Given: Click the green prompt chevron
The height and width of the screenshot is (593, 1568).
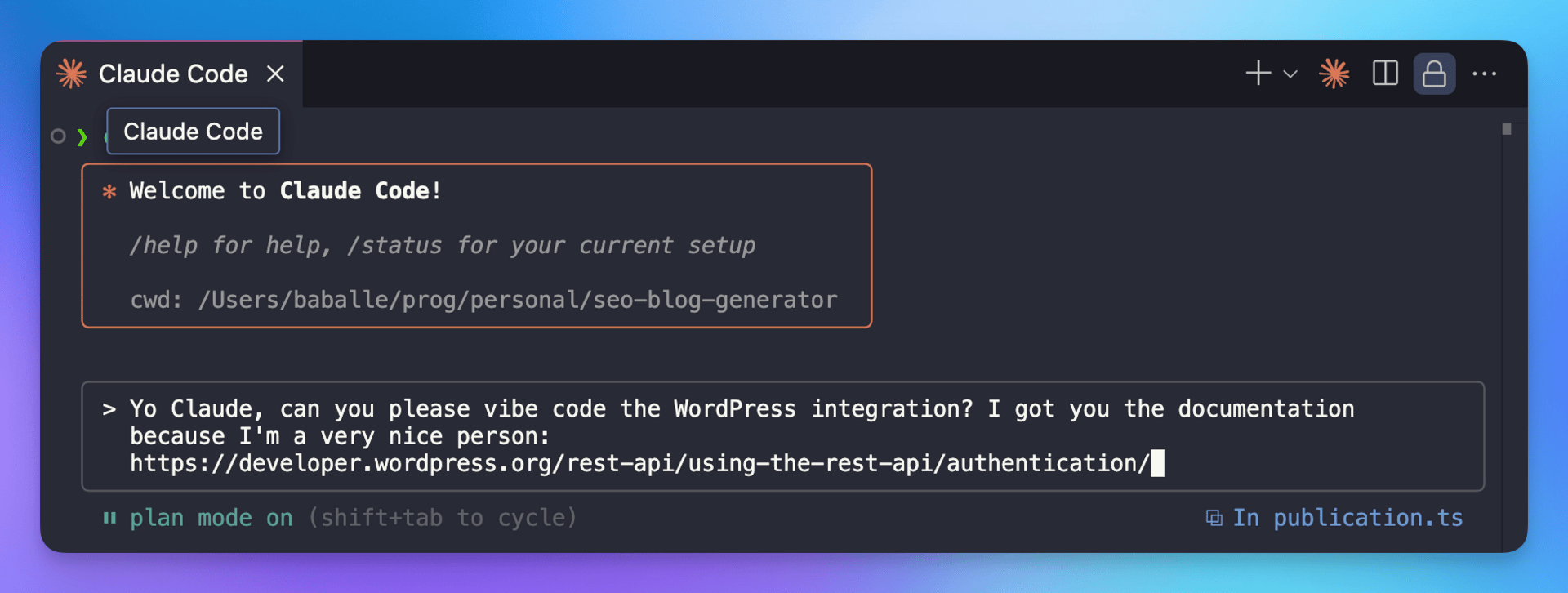Looking at the screenshot, I should coord(82,137).
